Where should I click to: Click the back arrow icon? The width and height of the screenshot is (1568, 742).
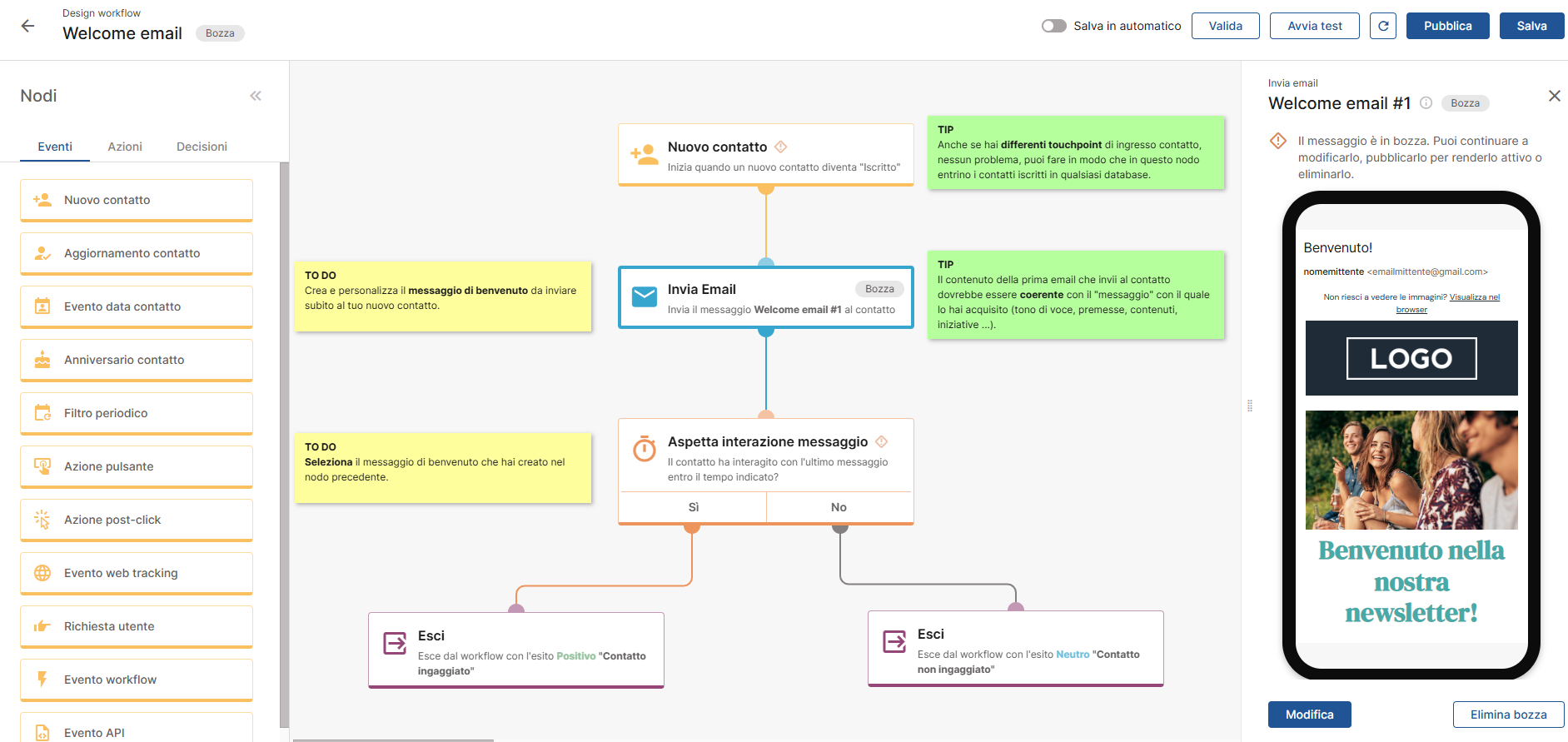[27, 26]
